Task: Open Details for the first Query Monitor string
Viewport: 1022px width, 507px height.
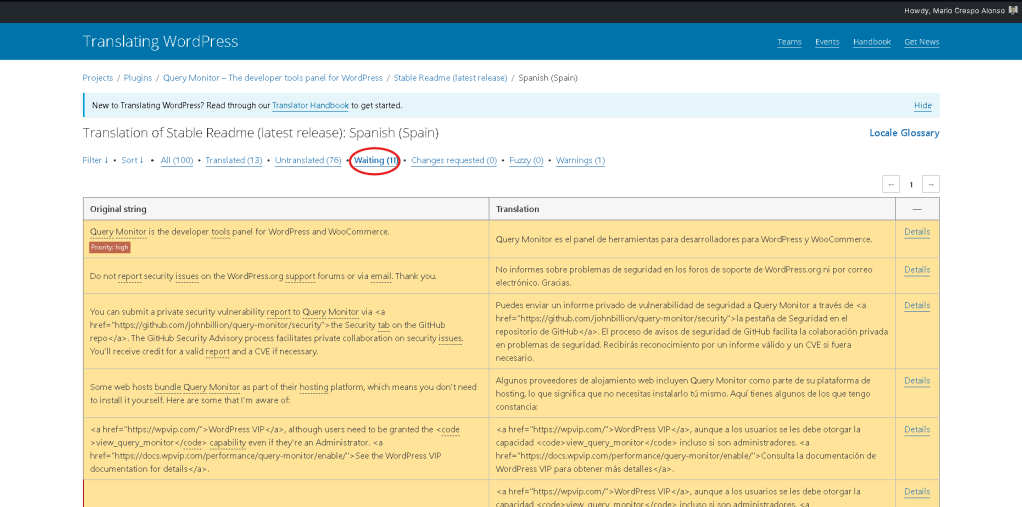Action: (x=917, y=232)
